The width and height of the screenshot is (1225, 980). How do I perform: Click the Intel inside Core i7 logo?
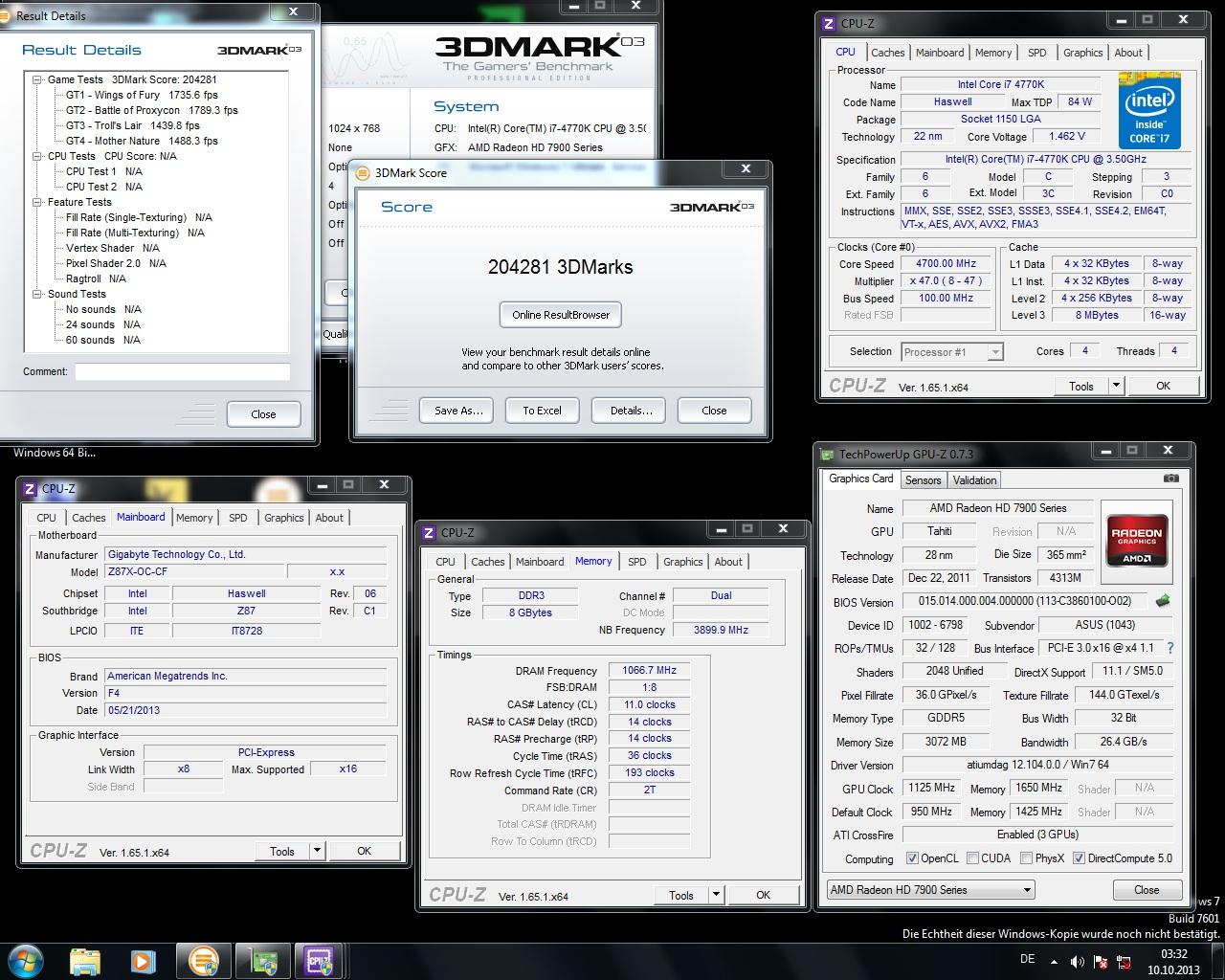1149,111
